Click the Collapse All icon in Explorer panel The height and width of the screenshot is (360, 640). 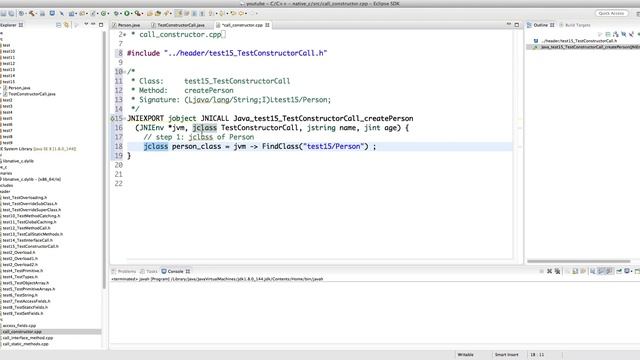[x=58, y=25]
